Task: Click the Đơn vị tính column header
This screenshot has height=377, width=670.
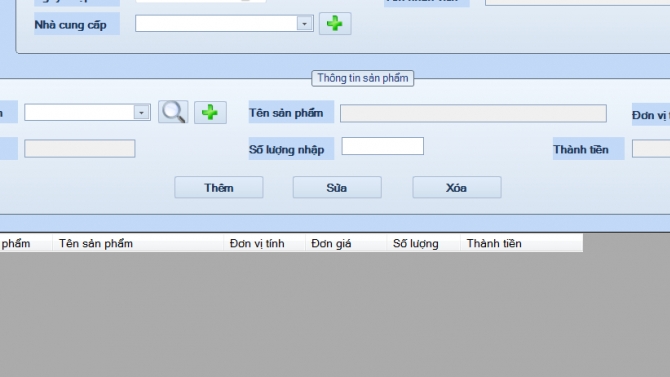Action: click(x=264, y=243)
